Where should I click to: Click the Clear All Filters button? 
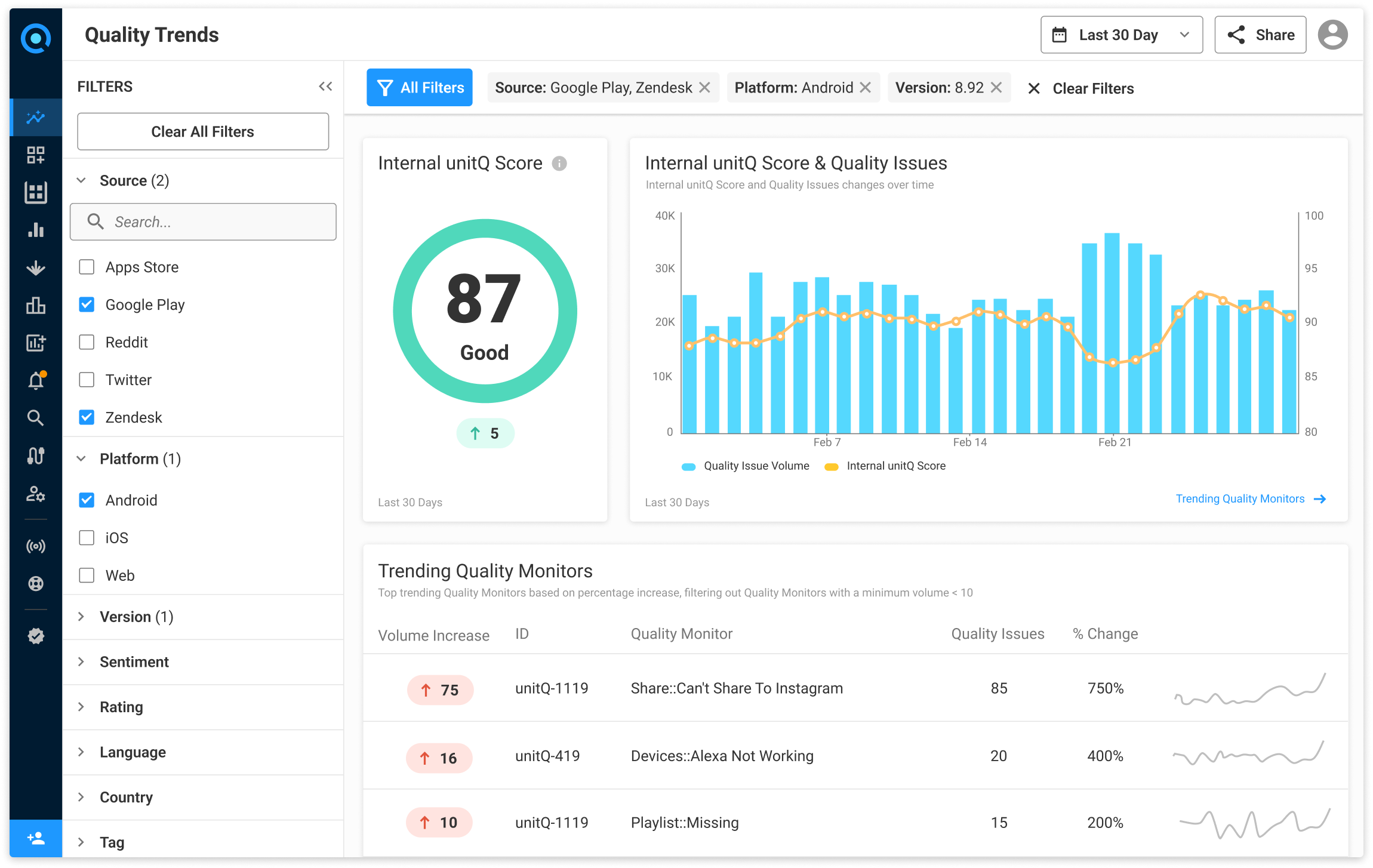pos(203,132)
